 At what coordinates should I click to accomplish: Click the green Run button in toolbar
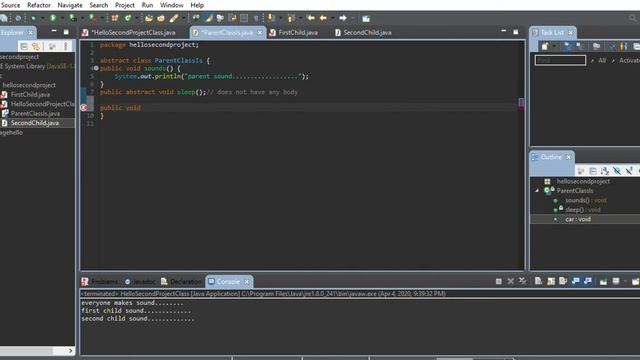tap(53, 18)
